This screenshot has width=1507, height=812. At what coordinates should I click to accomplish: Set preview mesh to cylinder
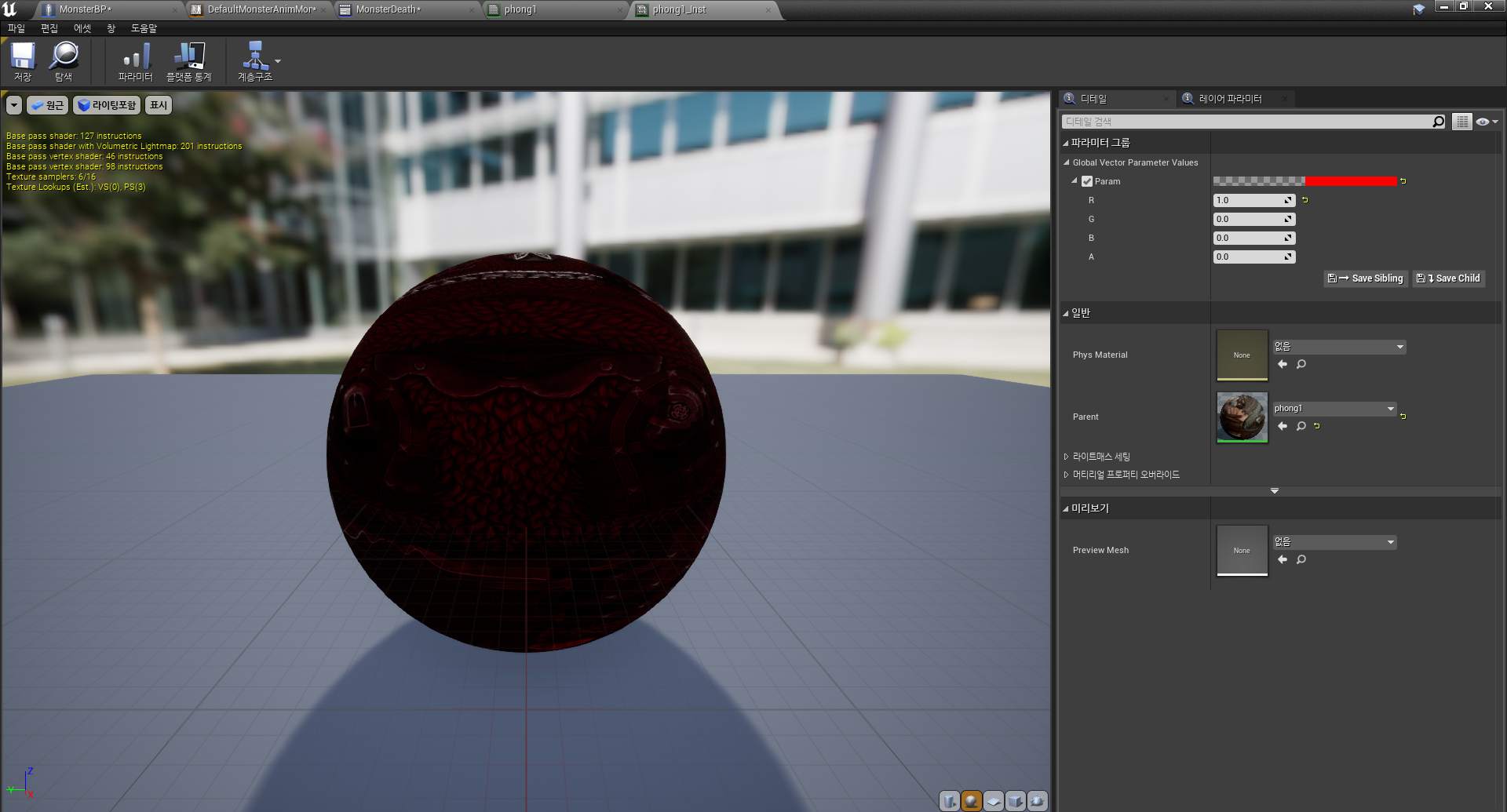click(950, 801)
